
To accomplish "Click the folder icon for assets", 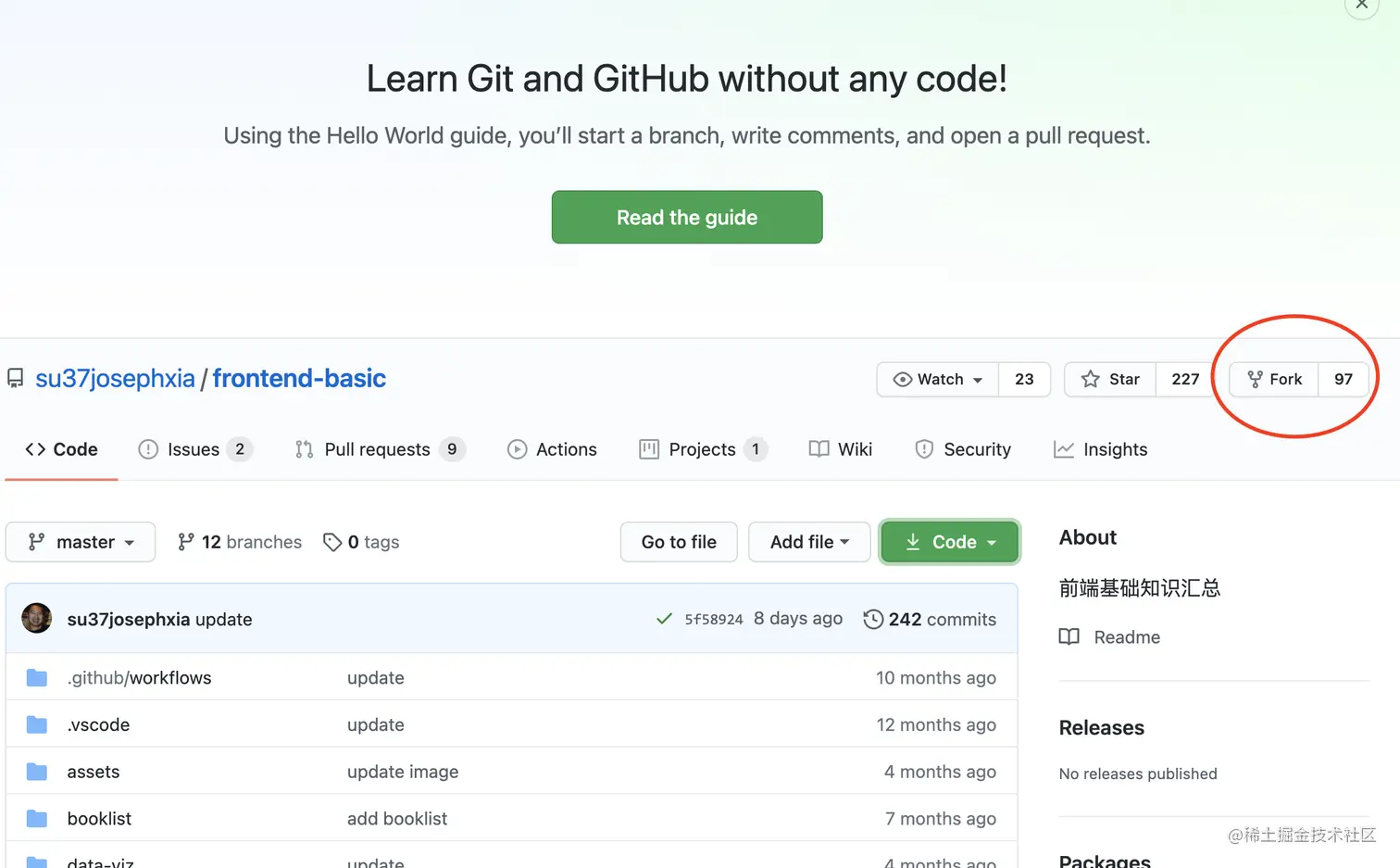I will 37,772.
